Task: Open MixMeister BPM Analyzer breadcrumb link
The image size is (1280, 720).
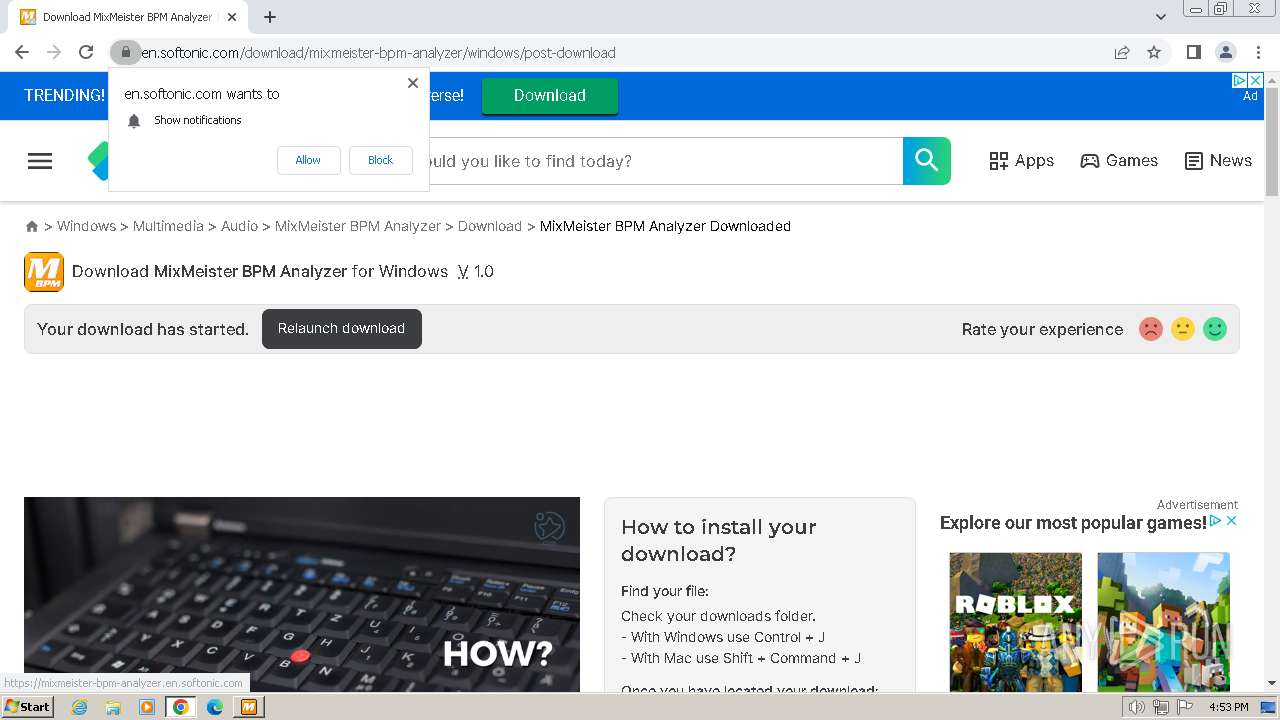Action: (x=358, y=226)
